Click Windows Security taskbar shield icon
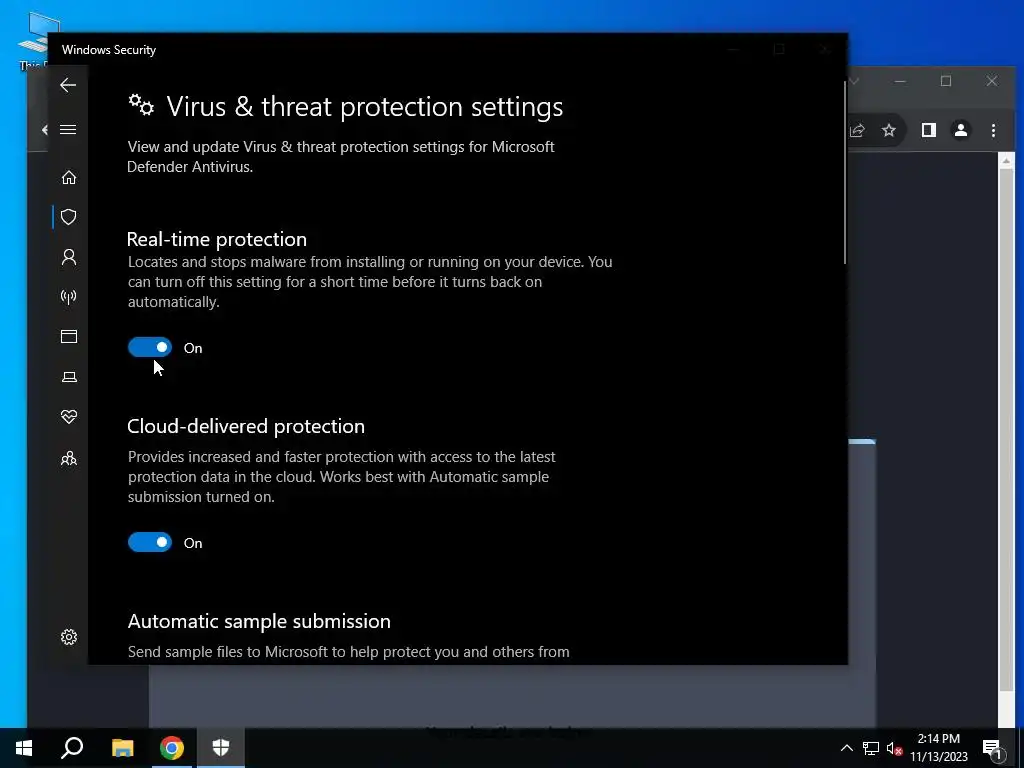1024x768 pixels. point(221,748)
